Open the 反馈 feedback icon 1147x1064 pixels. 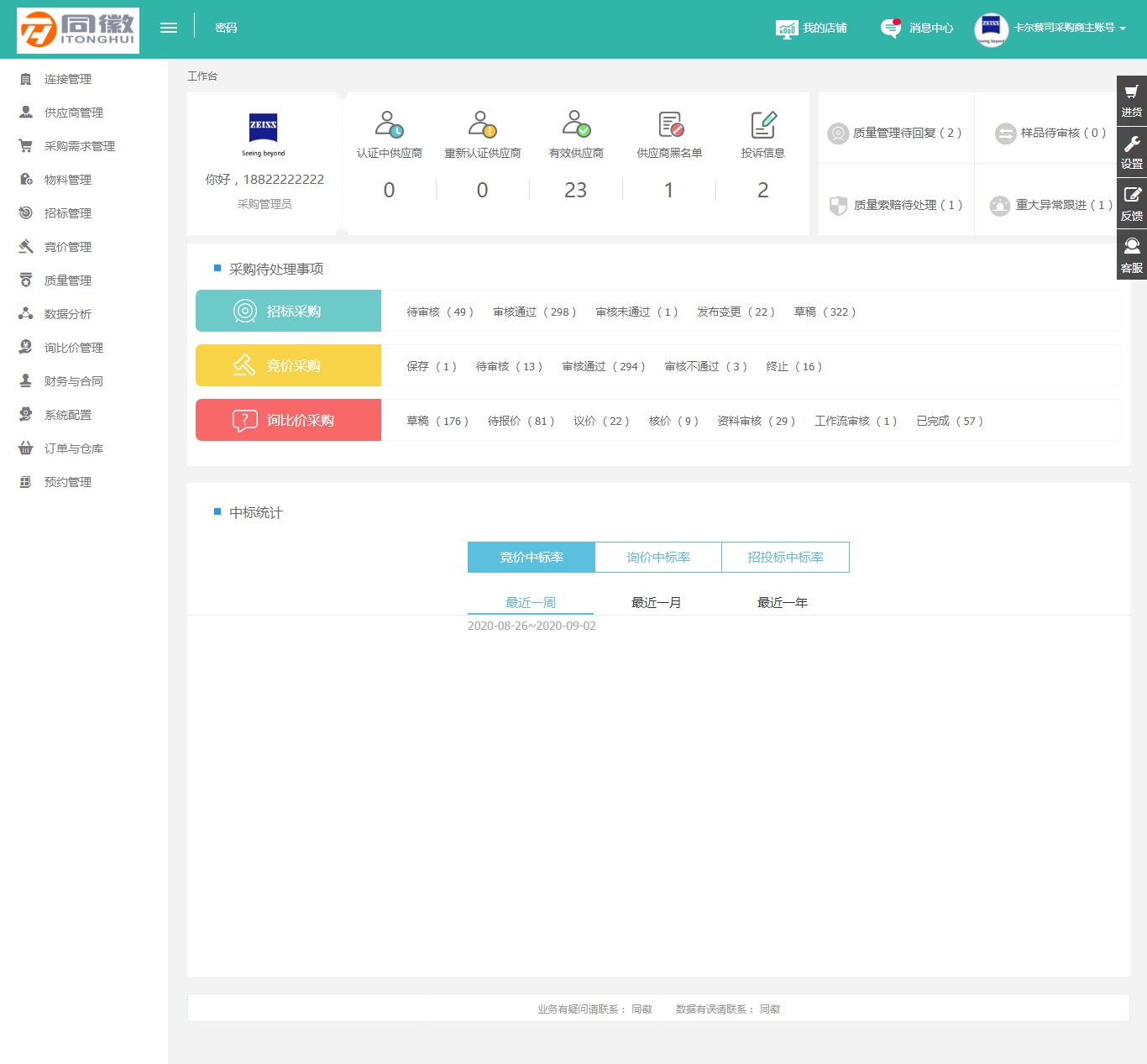[x=1131, y=197]
